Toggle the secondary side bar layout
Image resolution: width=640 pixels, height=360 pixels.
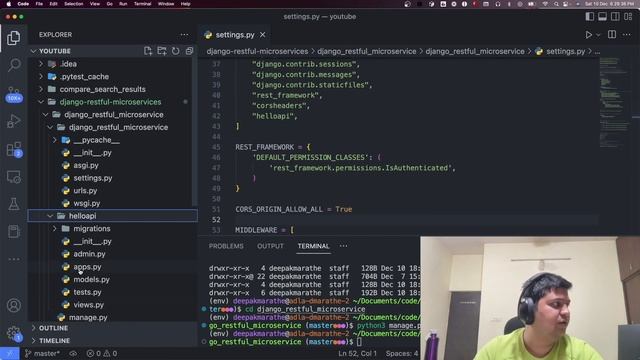tap(615, 16)
